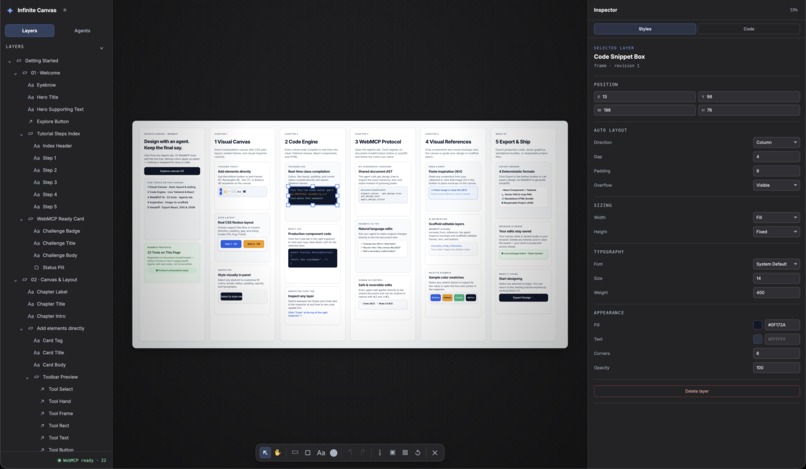Collapse the Toolbar Preview group
Screen dimensions: 806x469
27,378
